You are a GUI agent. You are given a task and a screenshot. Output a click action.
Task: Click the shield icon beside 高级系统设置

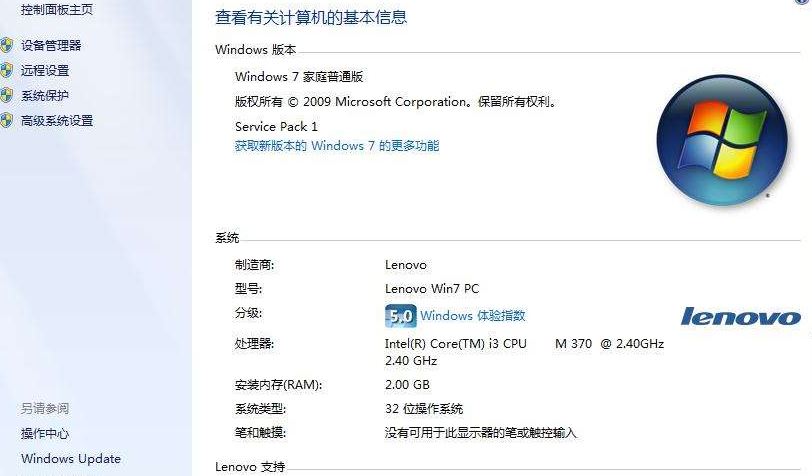[6, 121]
